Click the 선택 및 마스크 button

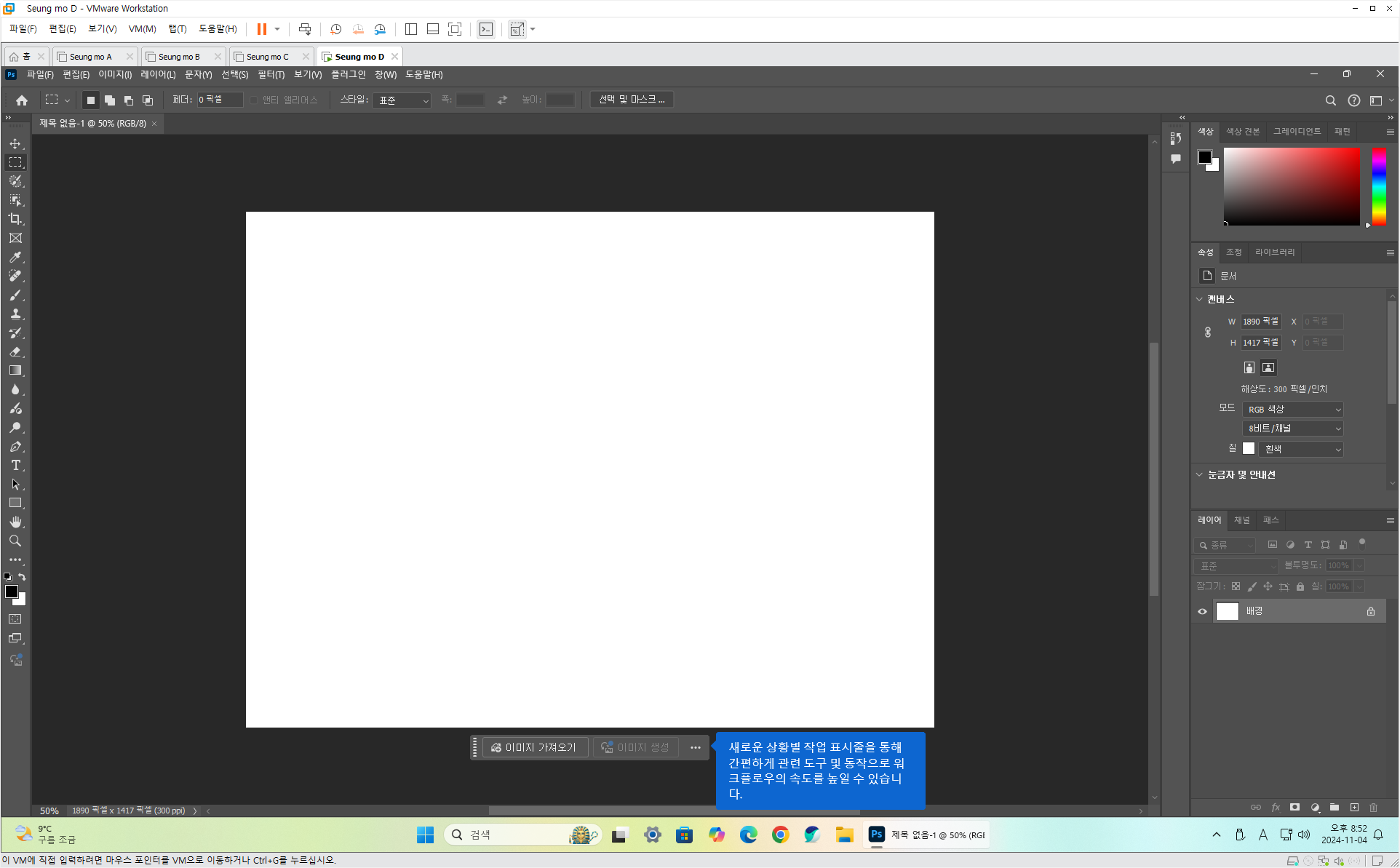pos(631,99)
